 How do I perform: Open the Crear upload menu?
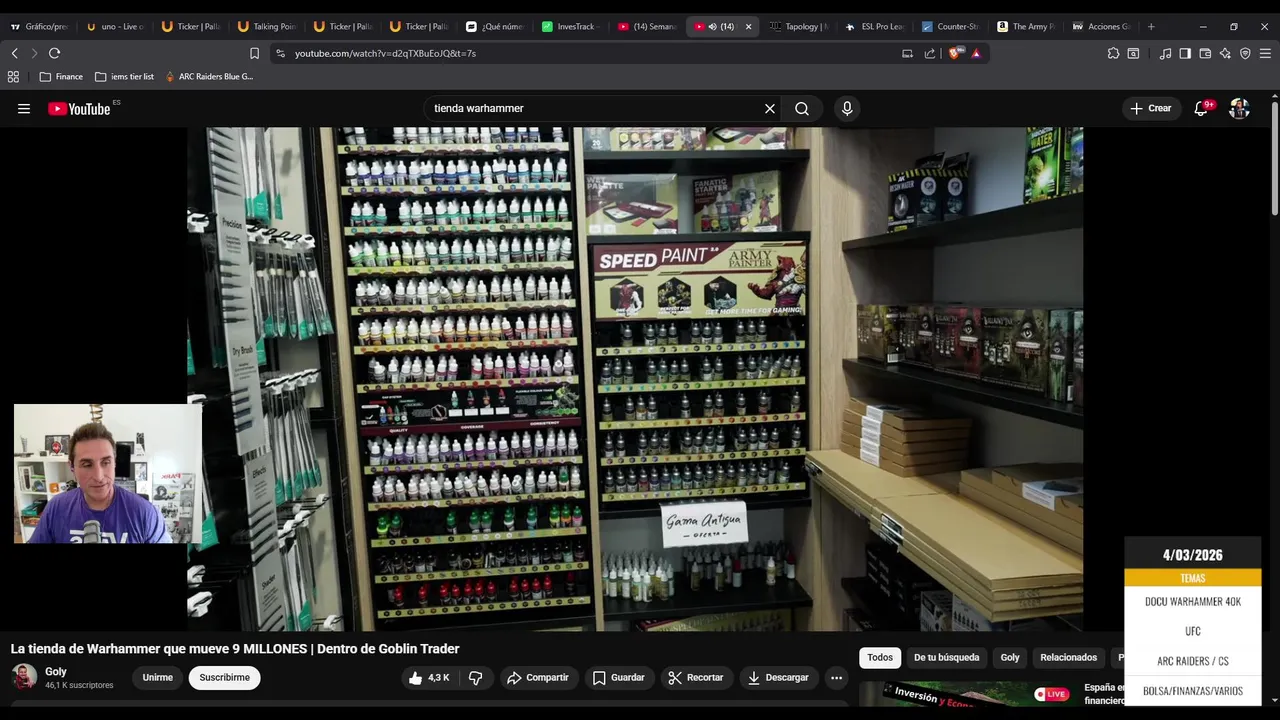[x=1151, y=108]
